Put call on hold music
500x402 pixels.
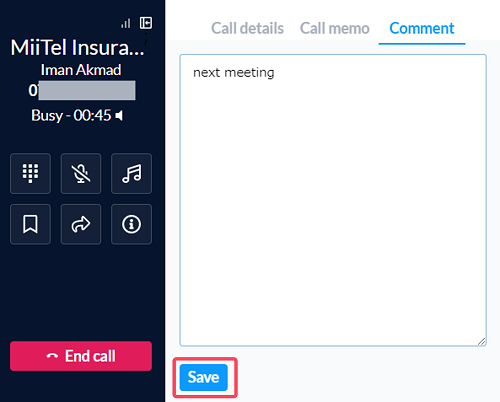click(131, 173)
